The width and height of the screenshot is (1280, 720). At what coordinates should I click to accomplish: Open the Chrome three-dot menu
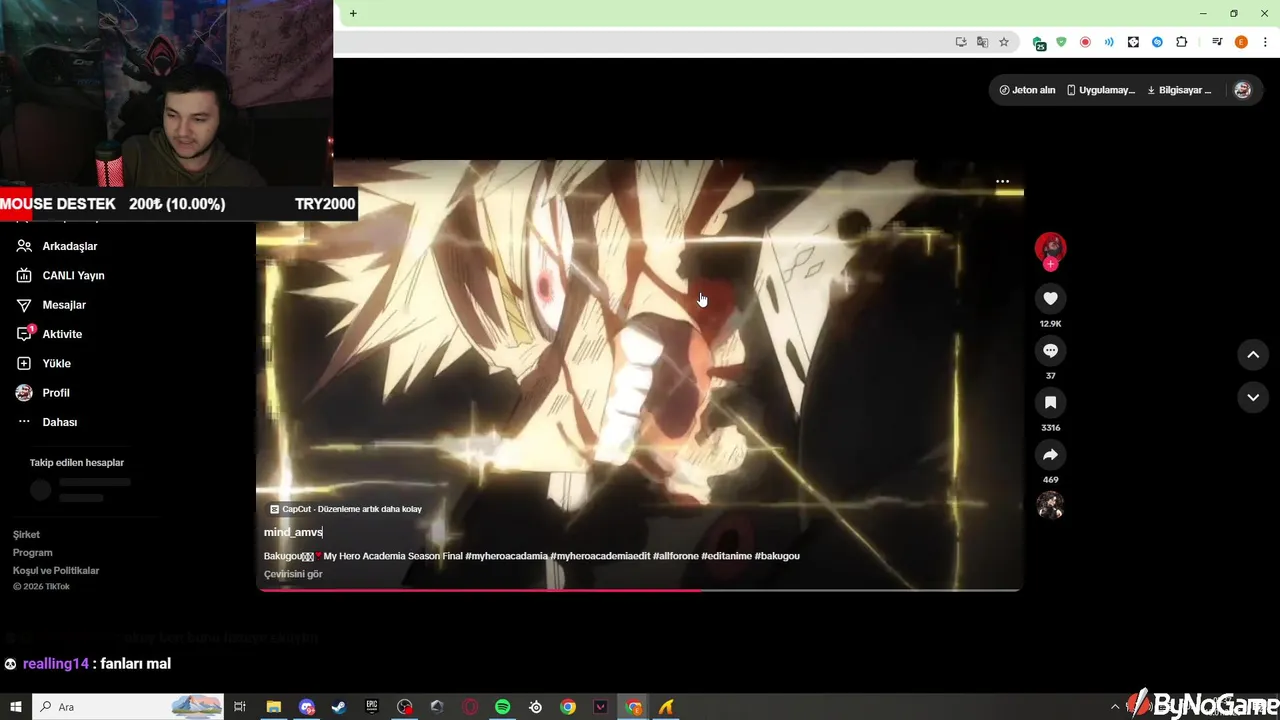[1265, 42]
